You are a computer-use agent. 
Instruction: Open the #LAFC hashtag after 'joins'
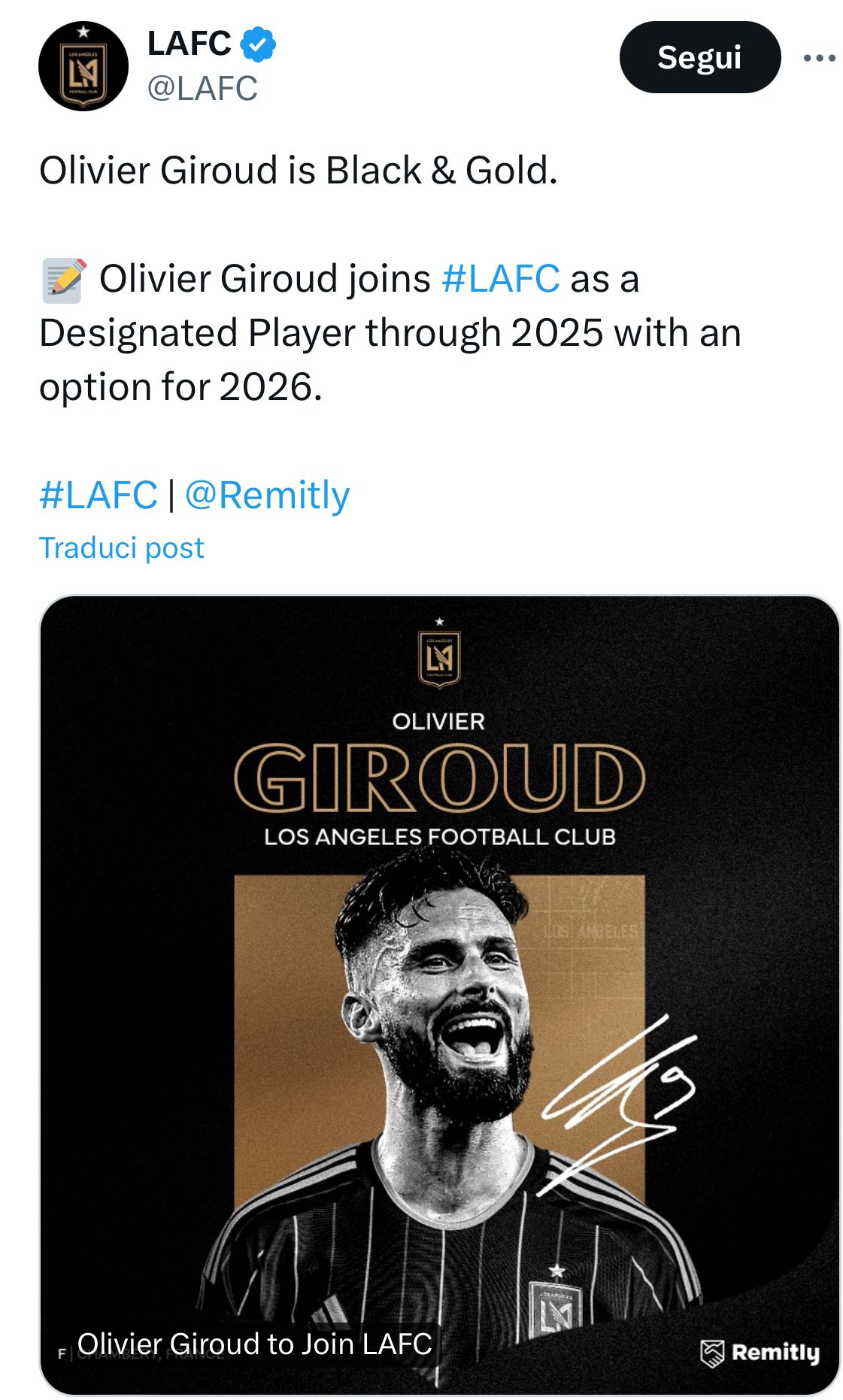(500, 278)
